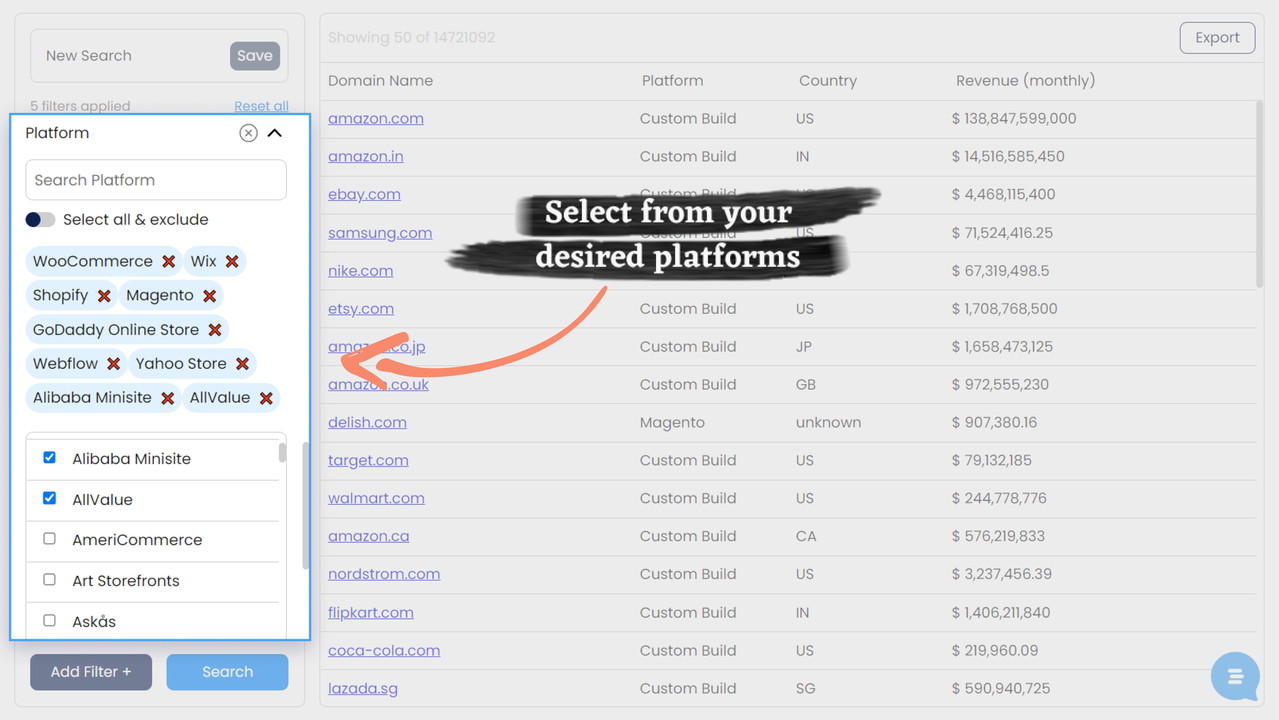
Task: Remove the GoDaddy Online Store tag
Action: [x=215, y=330]
